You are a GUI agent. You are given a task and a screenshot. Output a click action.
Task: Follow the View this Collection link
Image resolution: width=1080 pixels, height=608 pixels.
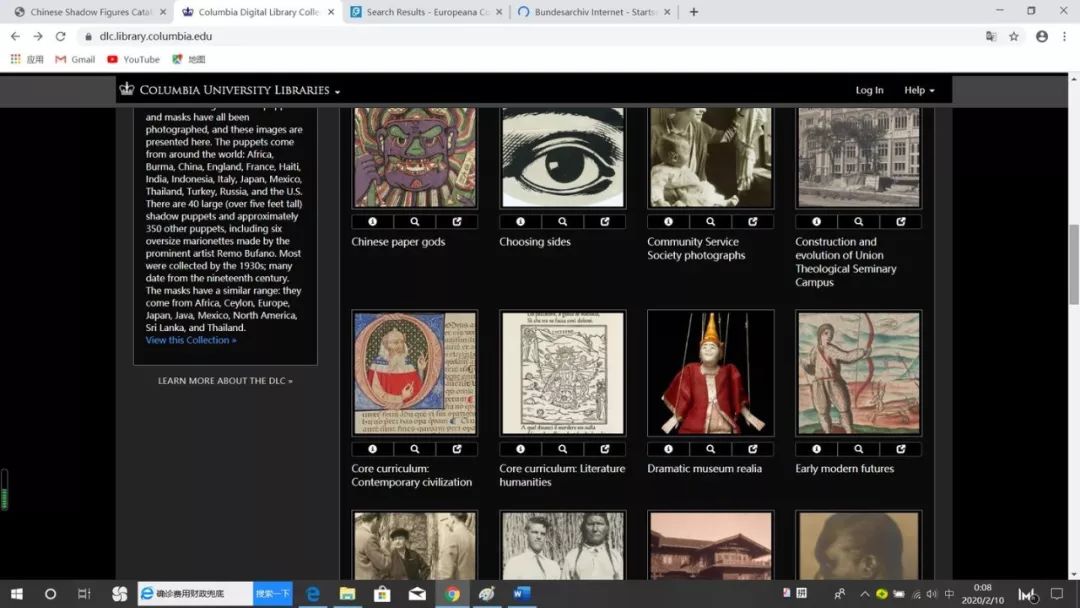(191, 340)
